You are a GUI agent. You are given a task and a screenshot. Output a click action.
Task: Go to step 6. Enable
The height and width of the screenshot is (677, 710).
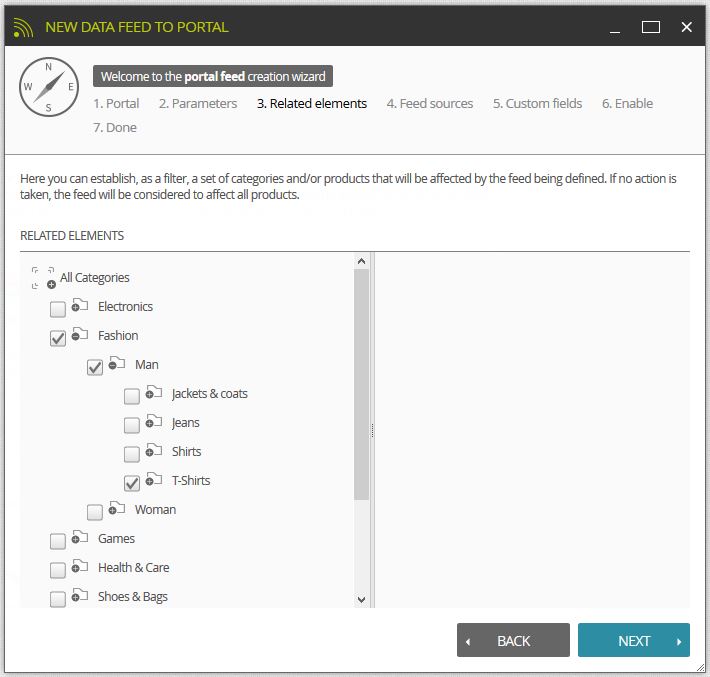[x=627, y=104]
